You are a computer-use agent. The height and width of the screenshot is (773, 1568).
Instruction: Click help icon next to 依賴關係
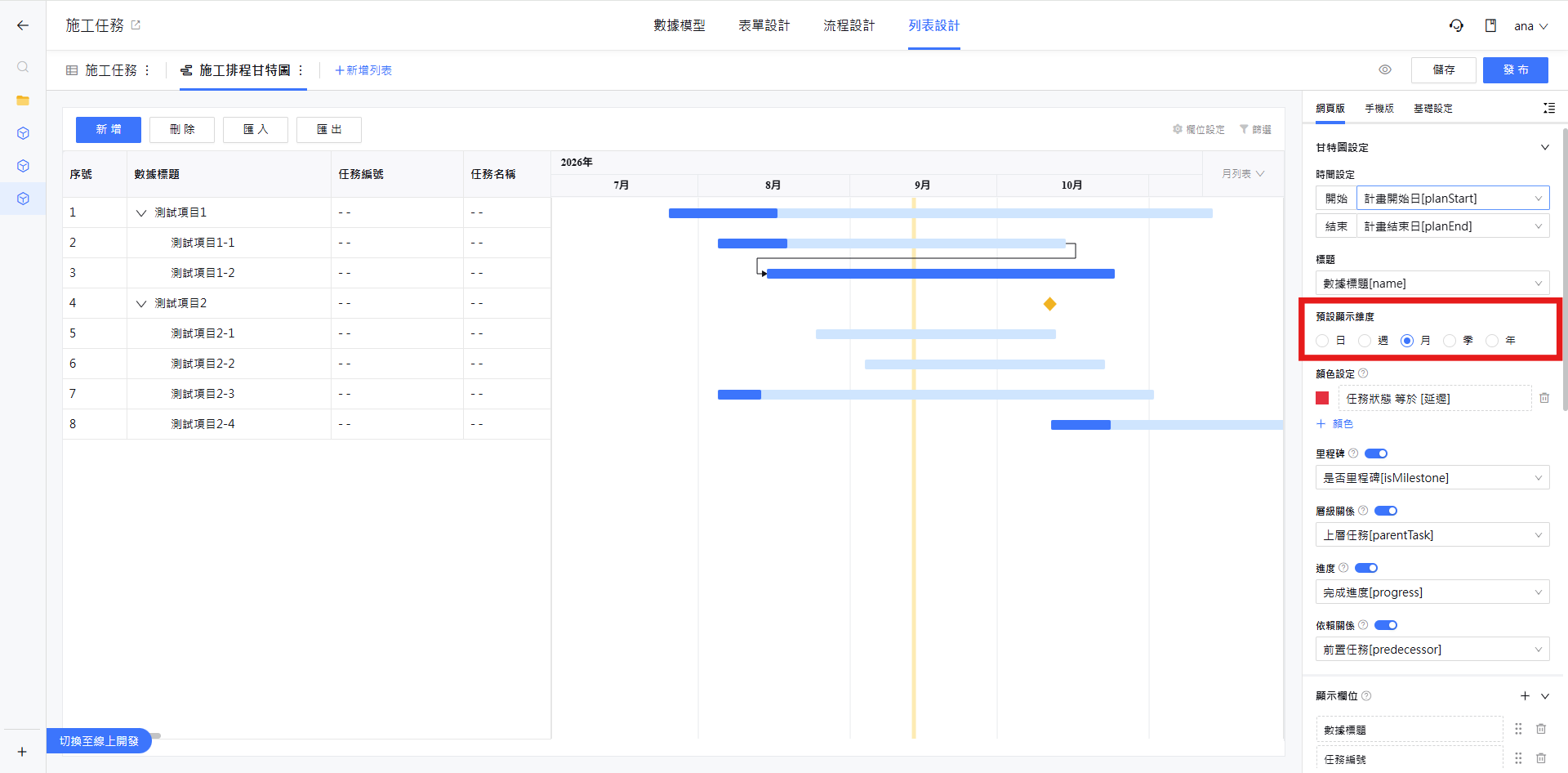(x=1363, y=625)
